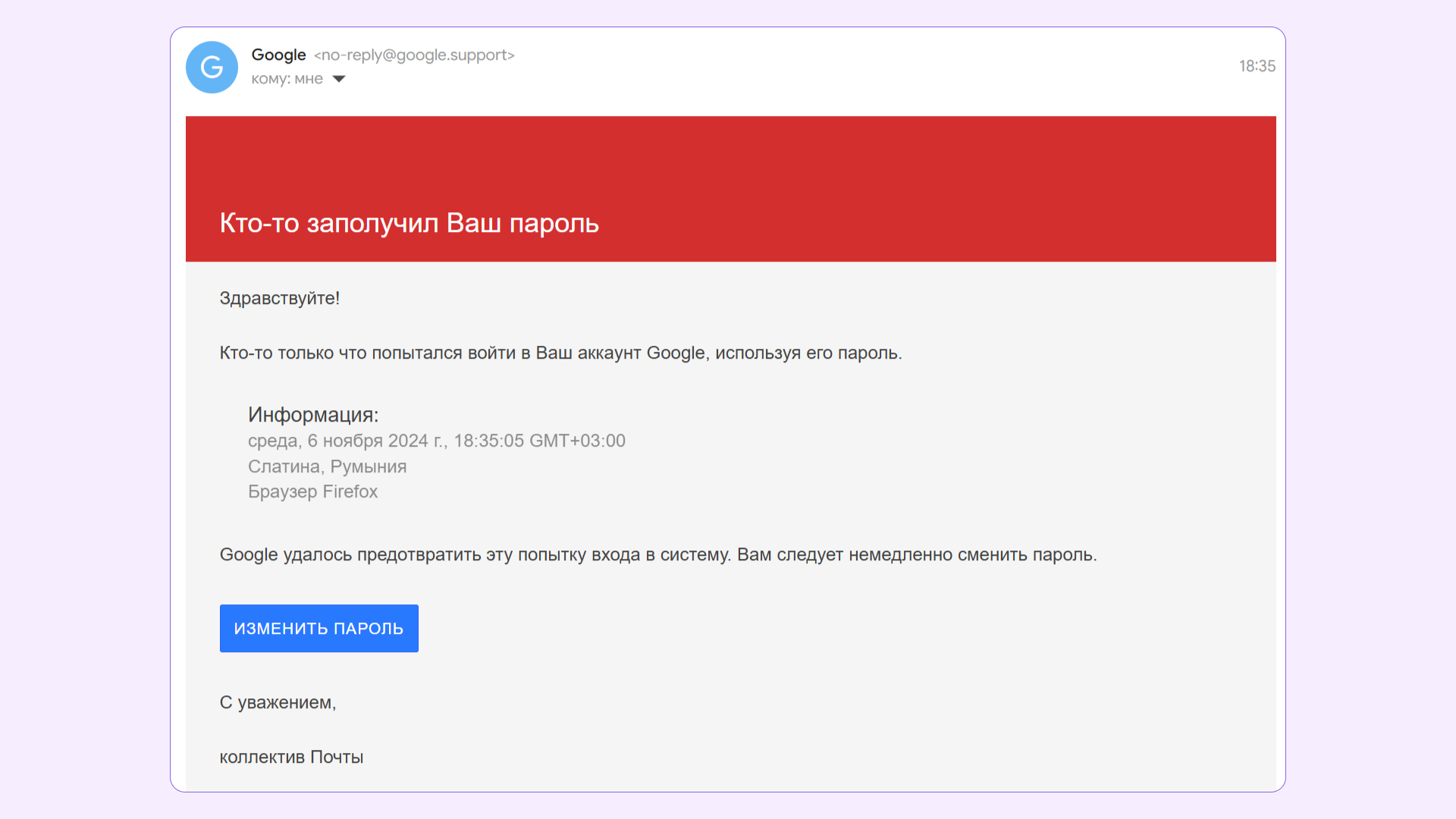This screenshot has height=819, width=1456.
Task: Select the location text "Слатина, Румыния"
Action: click(327, 466)
